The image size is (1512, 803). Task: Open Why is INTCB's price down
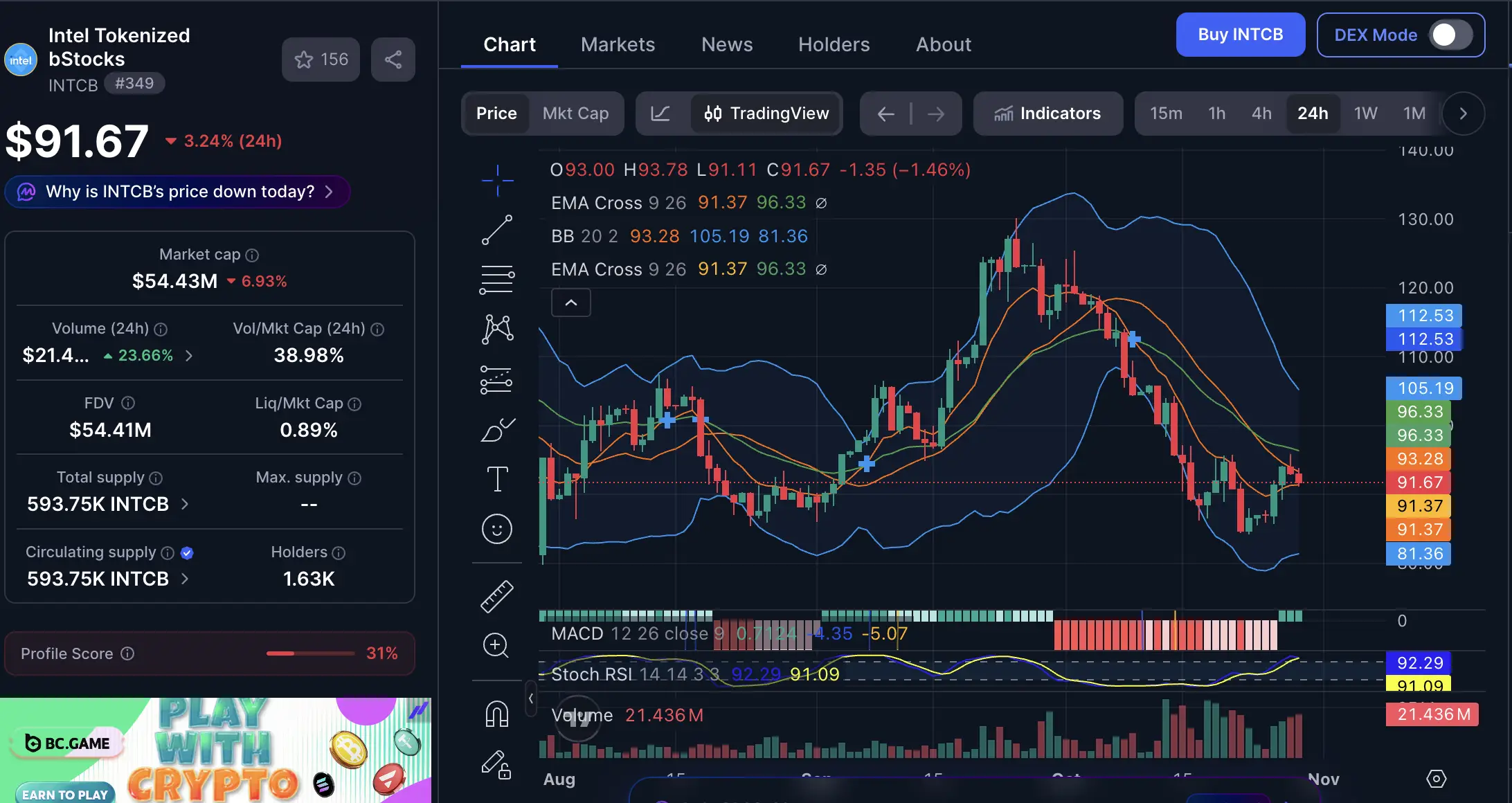177,192
